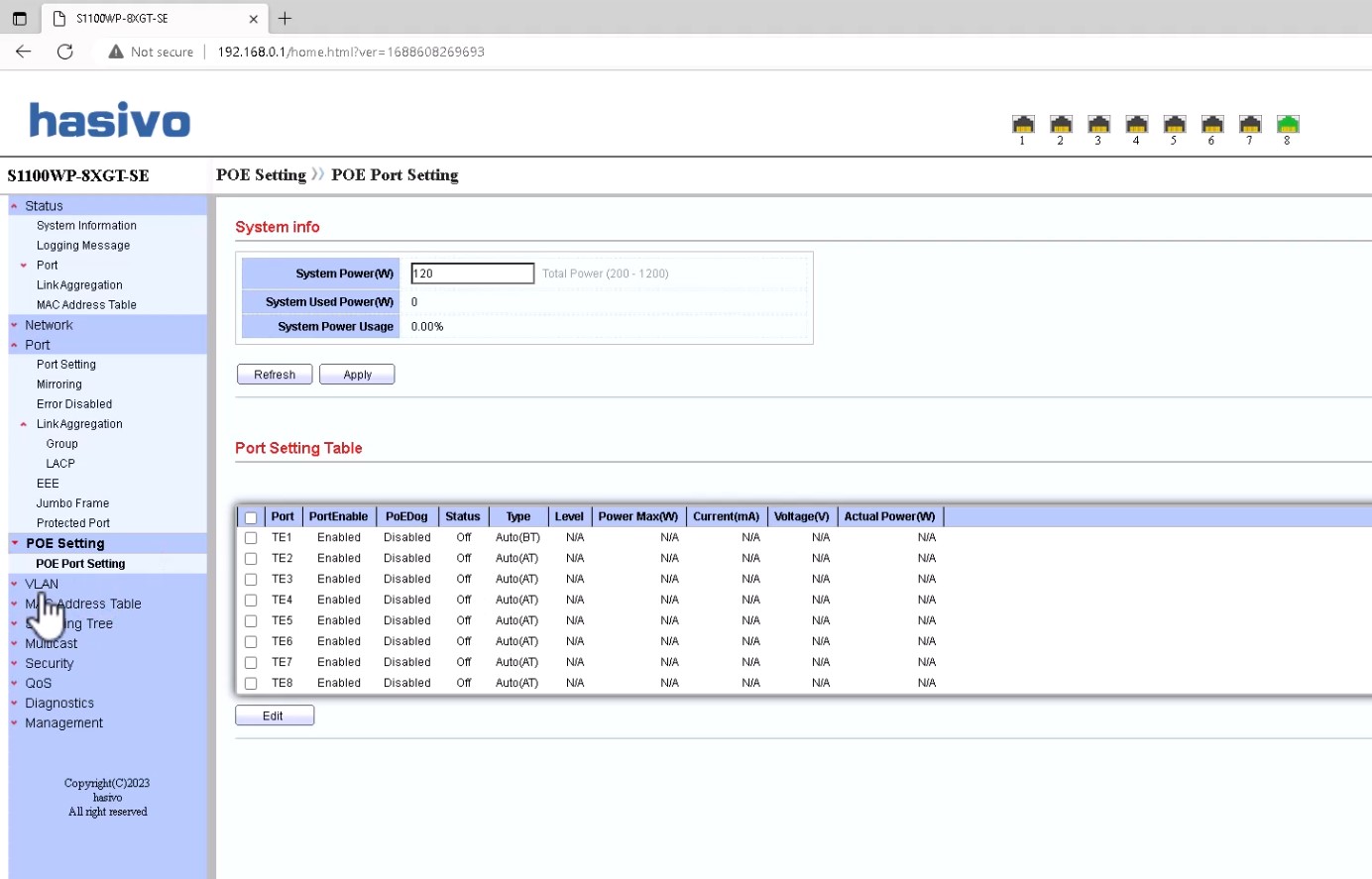Click the port 1 status icon
The height and width of the screenshot is (879, 1372).
point(1023,125)
